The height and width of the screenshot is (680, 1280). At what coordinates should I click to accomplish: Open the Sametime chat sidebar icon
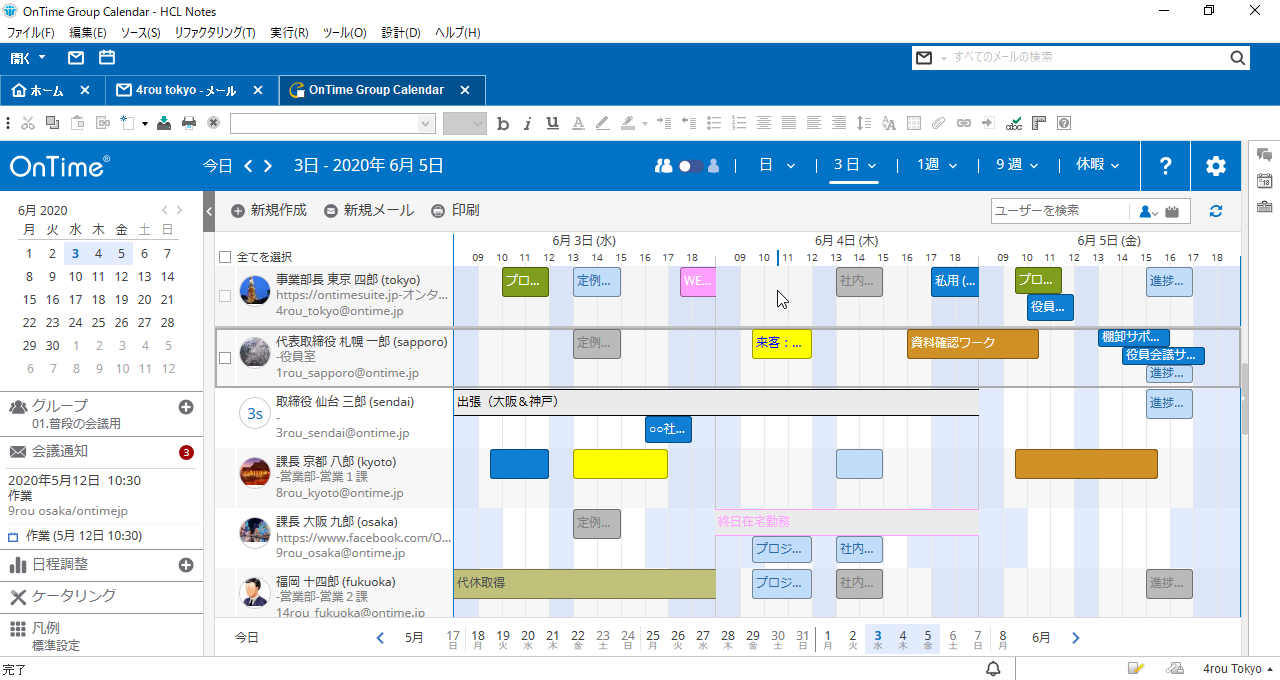coord(1264,155)
